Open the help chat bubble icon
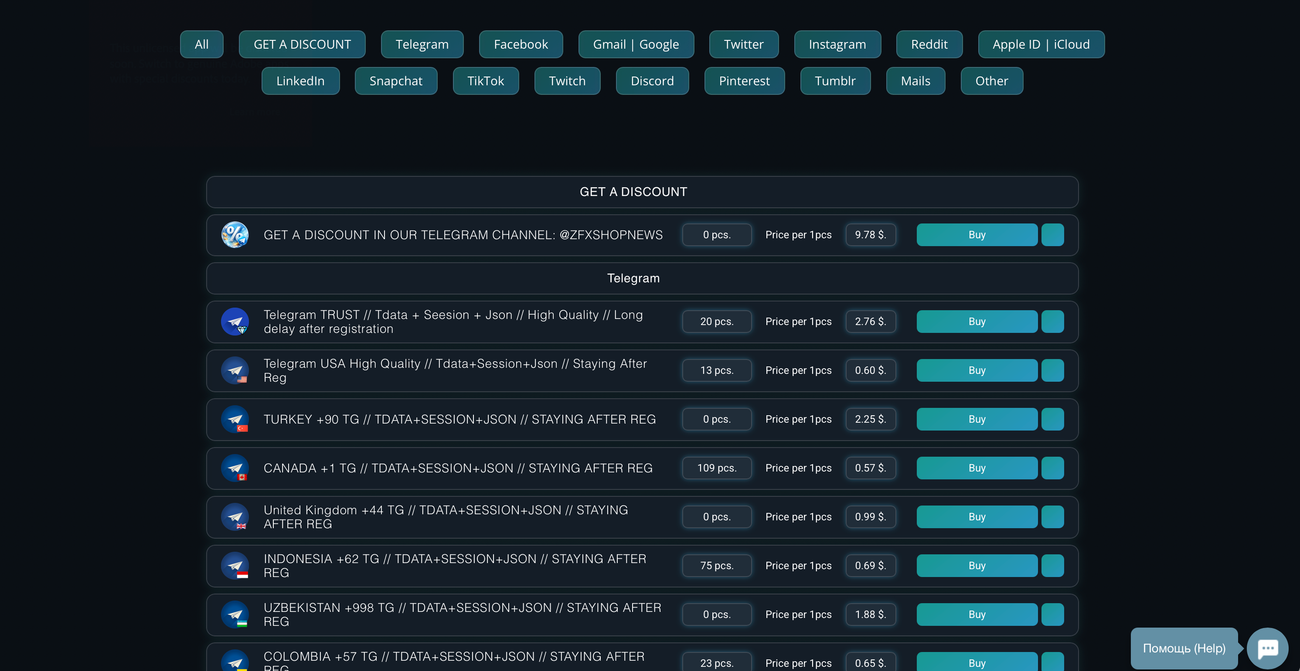The height and width of the screenshot is (671, 1300). pos(1268,648)
